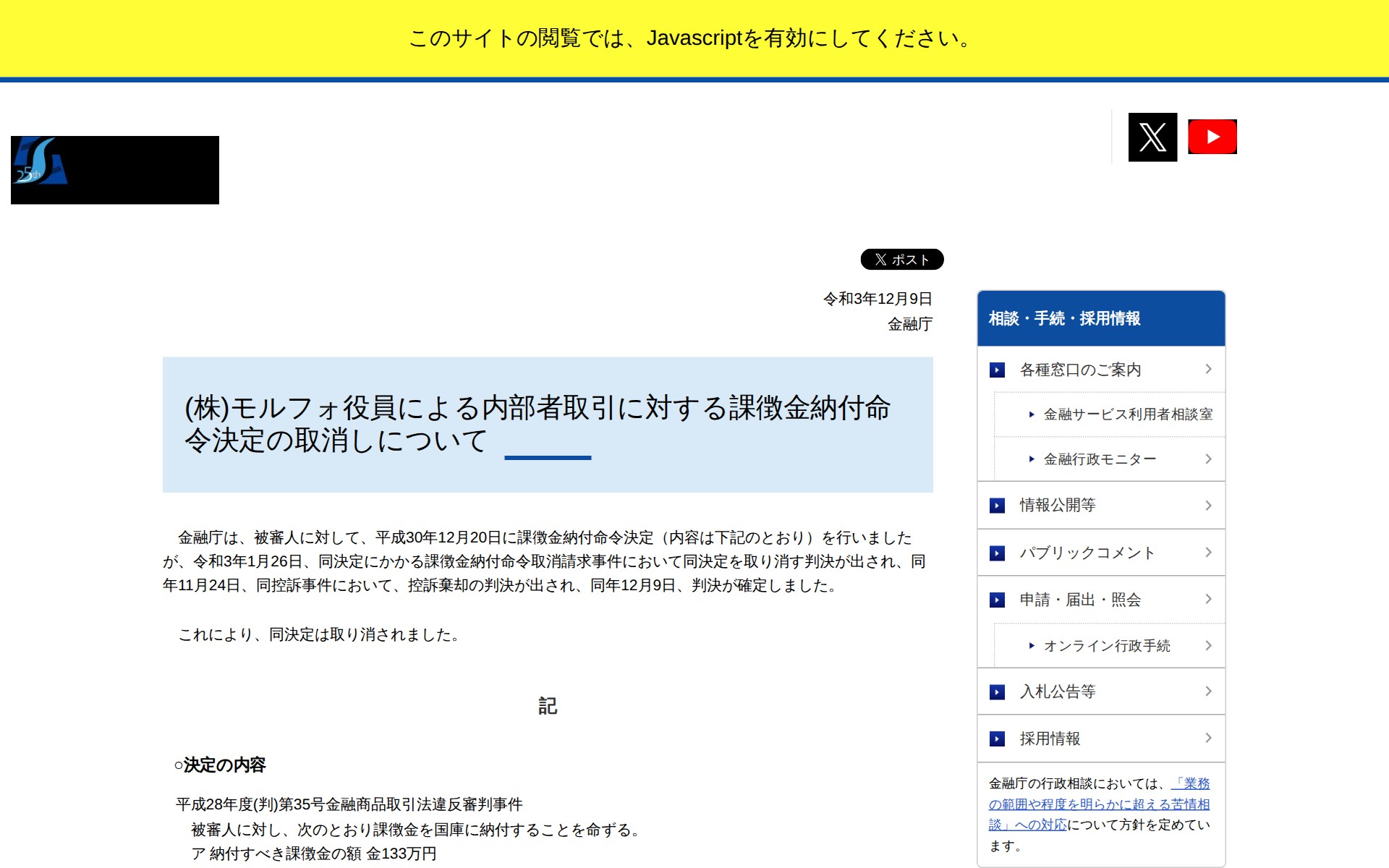This screenshot has height=868, width=1389.
Task: Click the triangle icon beside 金融行政モニター
Action: click(x=1030, y=459)
